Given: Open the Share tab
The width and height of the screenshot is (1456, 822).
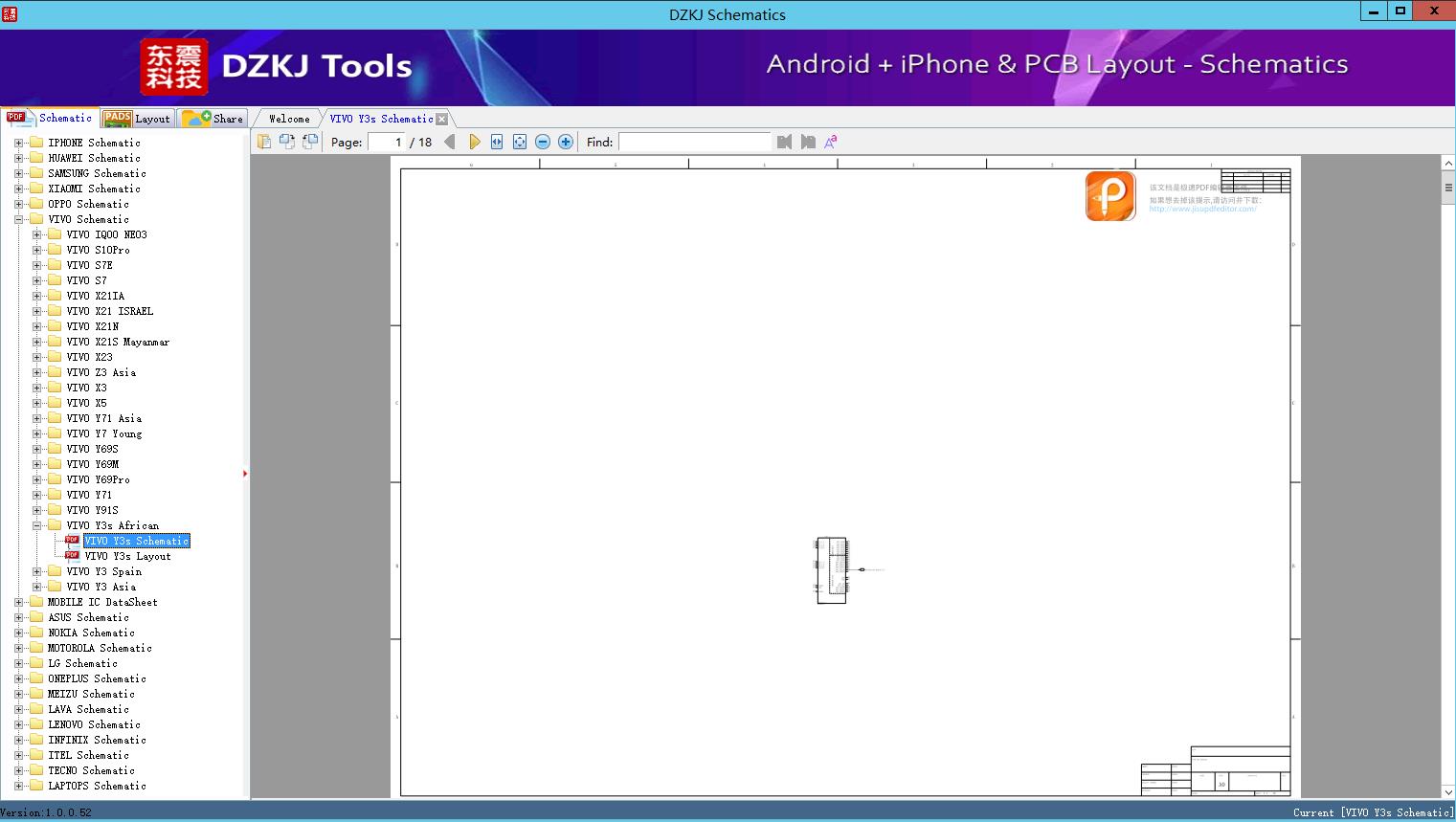Looking at the screenshot, I should point(213,118).
